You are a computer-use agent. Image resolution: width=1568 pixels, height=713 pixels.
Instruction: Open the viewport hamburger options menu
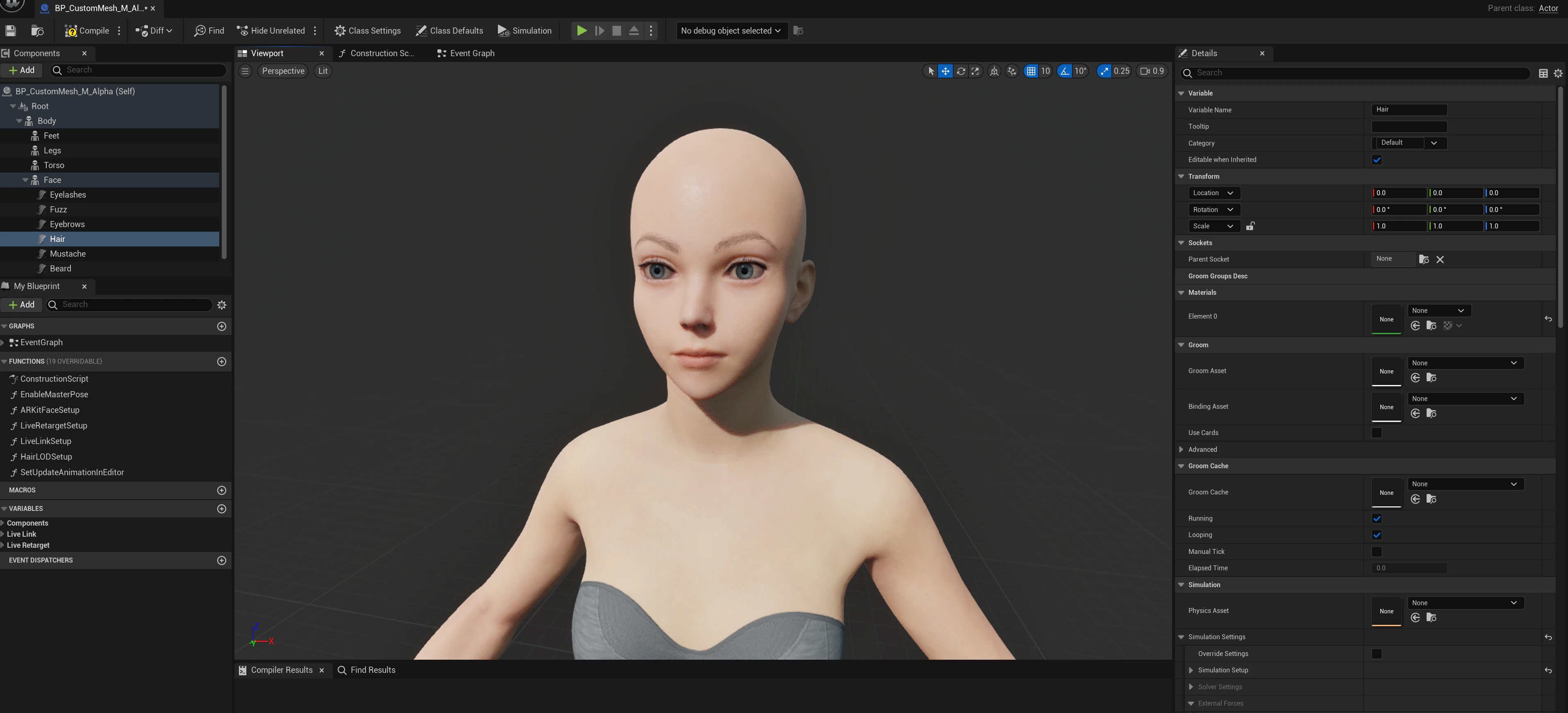(x=245, y=71)
